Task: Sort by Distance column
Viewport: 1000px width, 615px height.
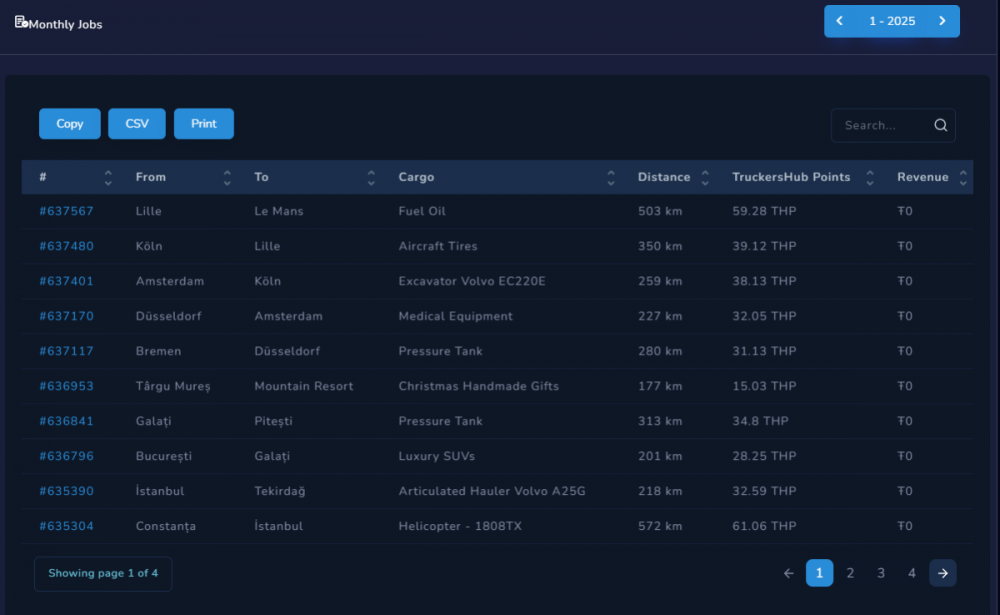Action: click(705, 178)
